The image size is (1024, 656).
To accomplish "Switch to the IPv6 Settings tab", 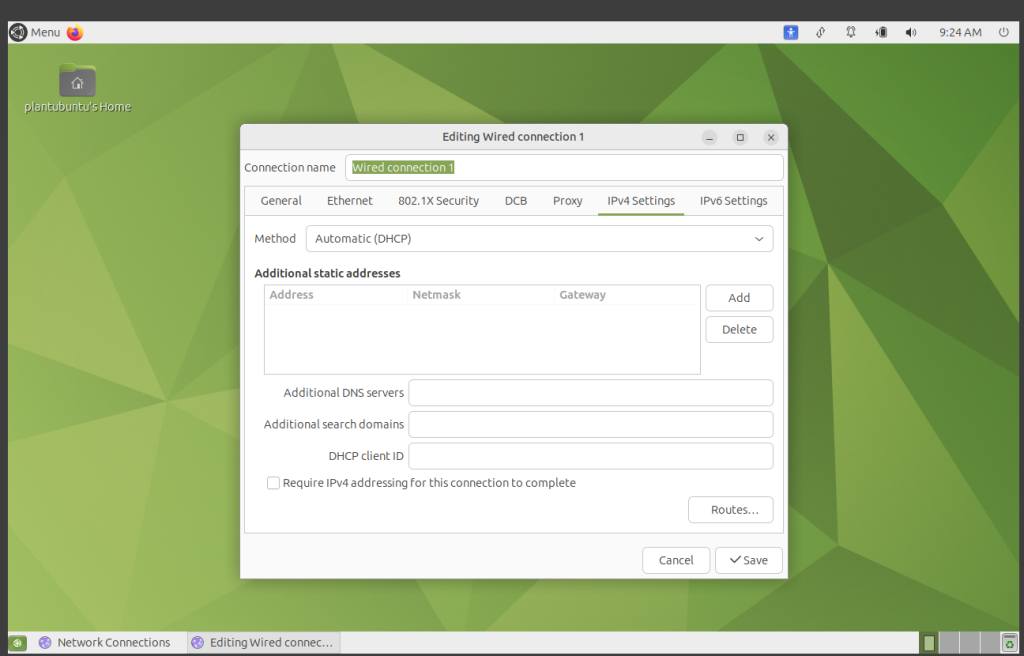I will click(x=733, y=201).
